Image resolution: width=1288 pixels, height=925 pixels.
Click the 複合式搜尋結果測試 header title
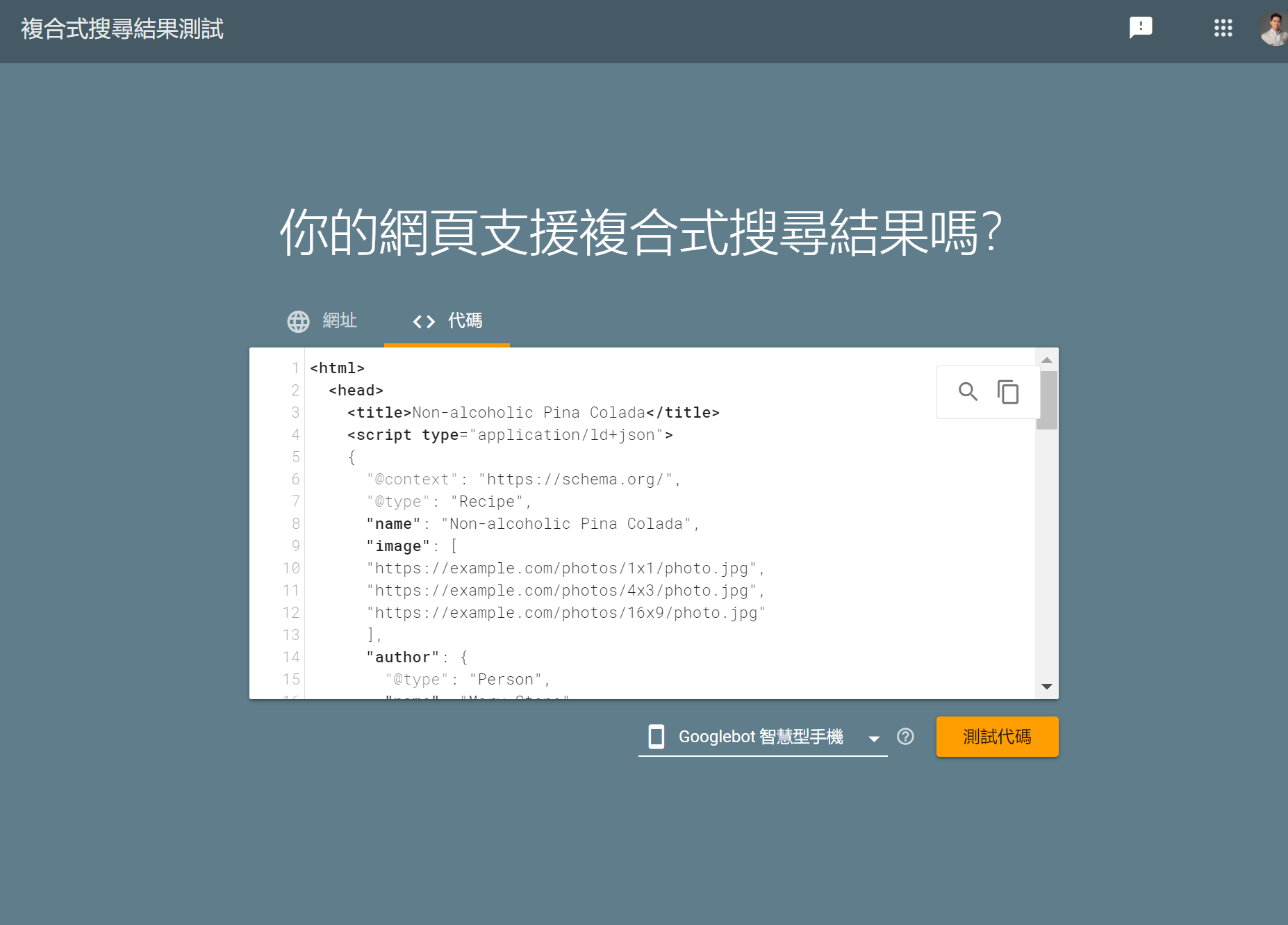(x=122, y=29)
